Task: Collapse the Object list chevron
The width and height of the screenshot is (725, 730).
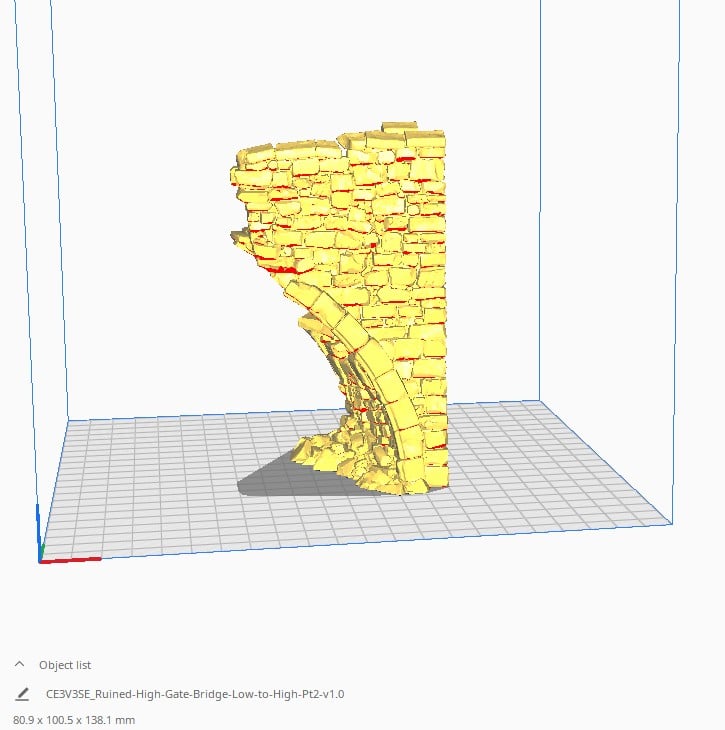Action: tap(19, 665)
